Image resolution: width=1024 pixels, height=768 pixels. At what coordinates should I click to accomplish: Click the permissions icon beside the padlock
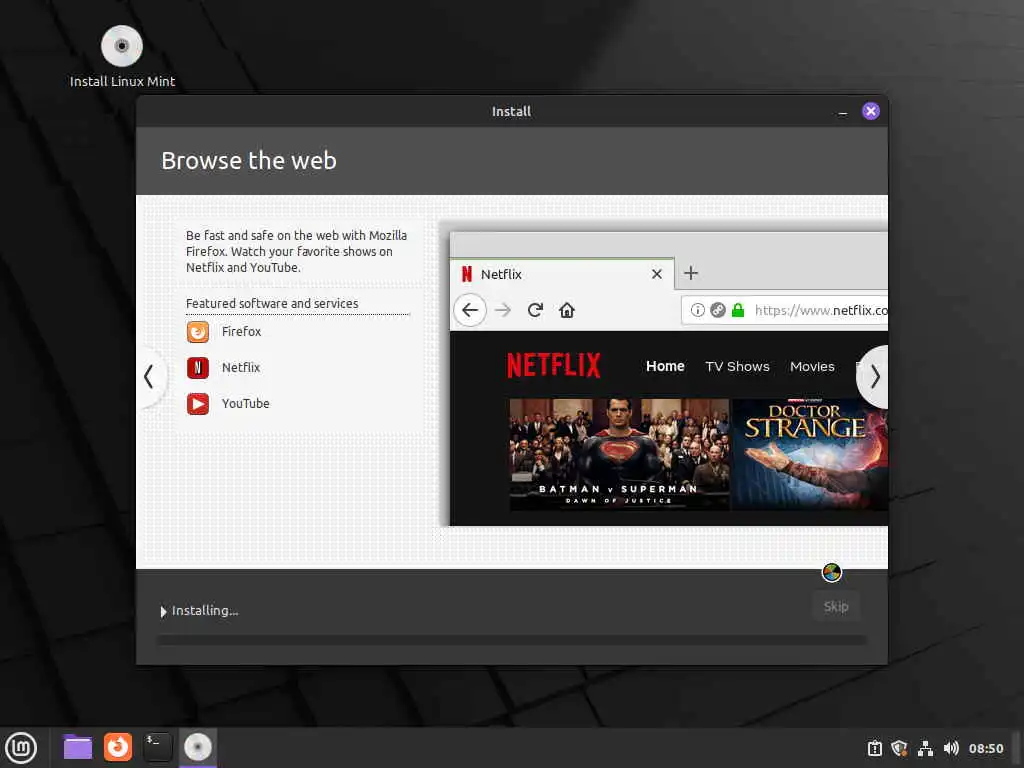(718, 310)
